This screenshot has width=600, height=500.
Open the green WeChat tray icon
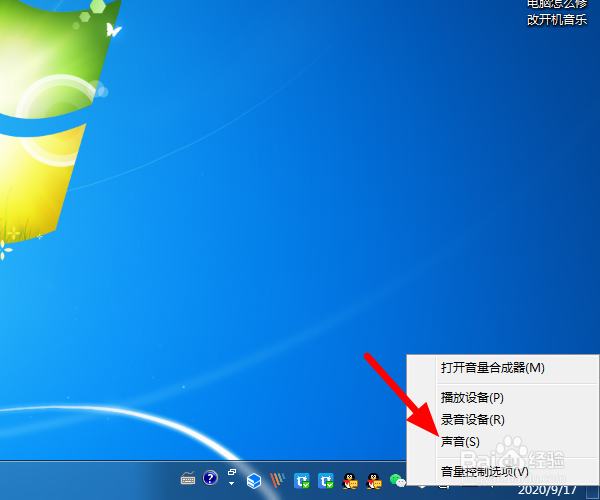397,480
